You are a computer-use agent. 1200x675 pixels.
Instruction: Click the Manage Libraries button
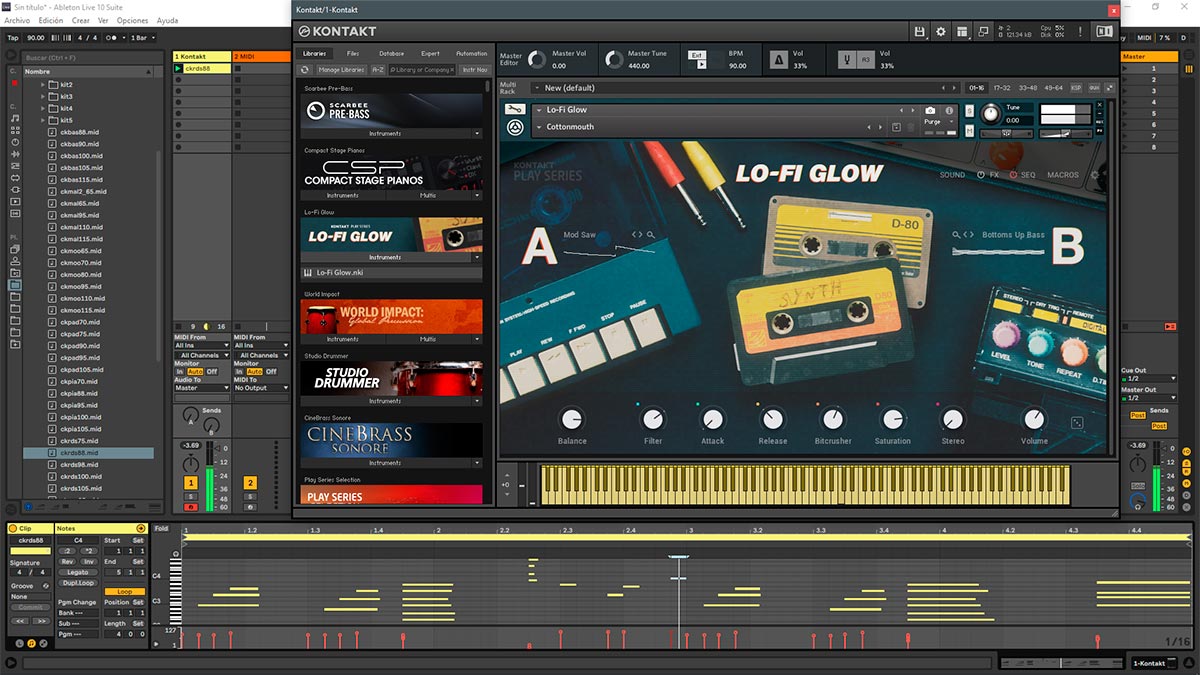(342, 70)
